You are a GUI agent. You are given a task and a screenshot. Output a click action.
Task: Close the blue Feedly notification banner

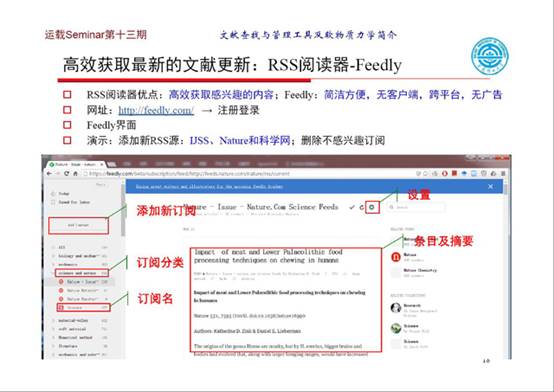[x=490, y=186]
